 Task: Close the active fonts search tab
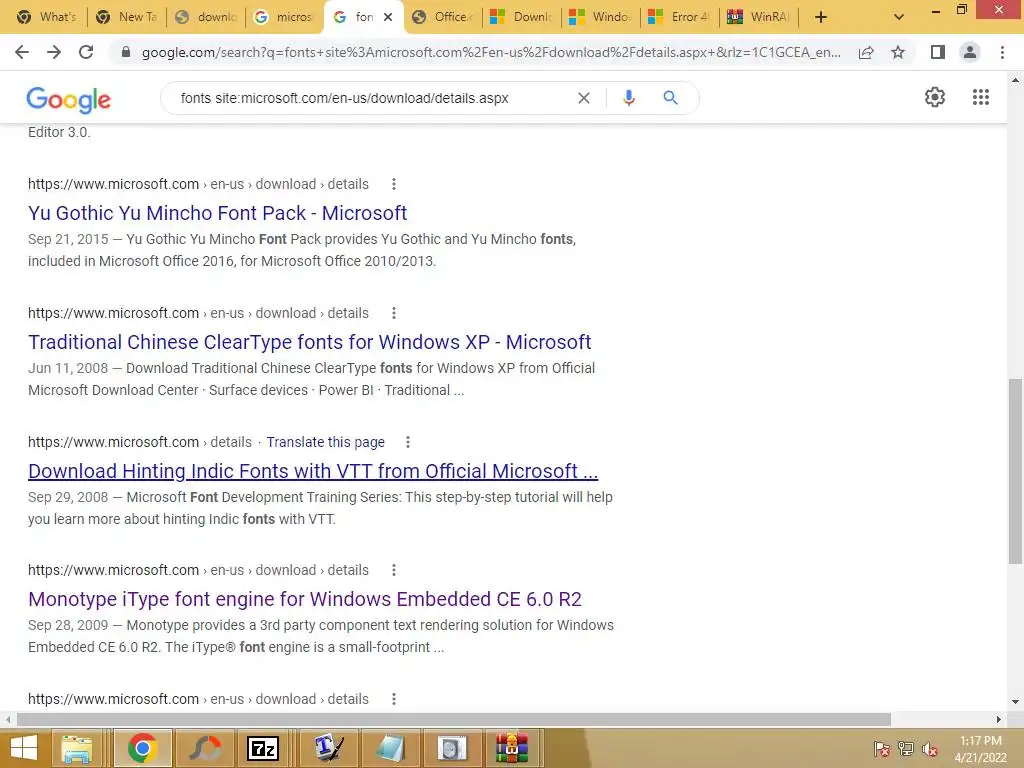(388, 17)
